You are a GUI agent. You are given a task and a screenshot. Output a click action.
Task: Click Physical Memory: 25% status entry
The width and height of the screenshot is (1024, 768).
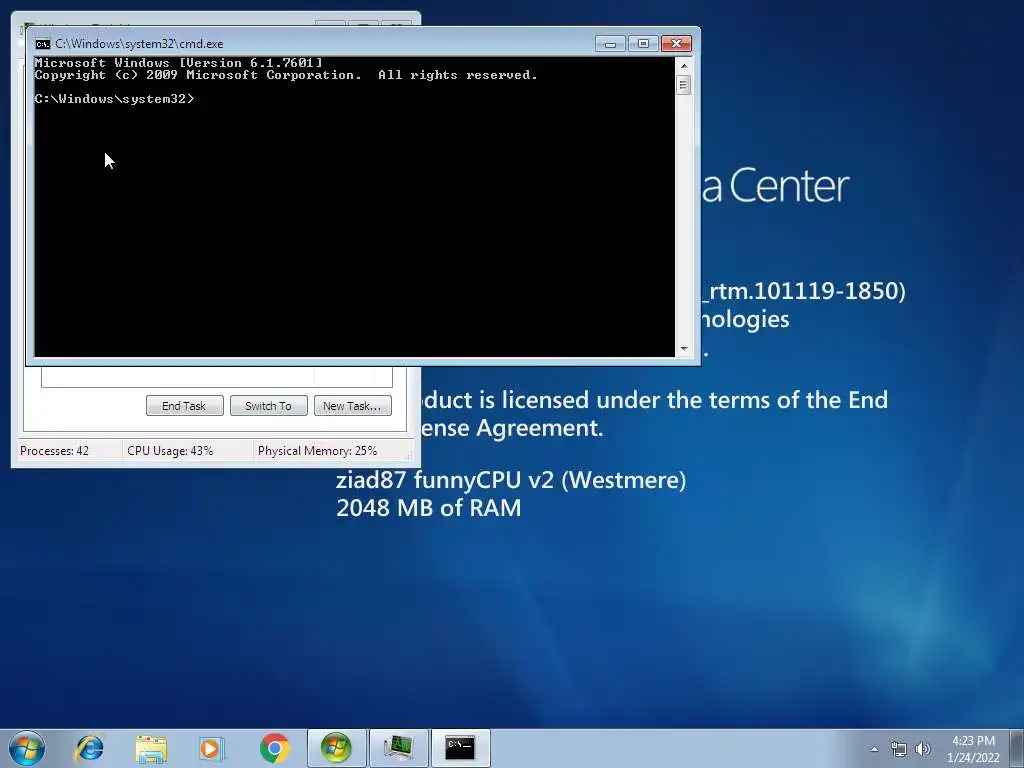click(x=317, y=451)
